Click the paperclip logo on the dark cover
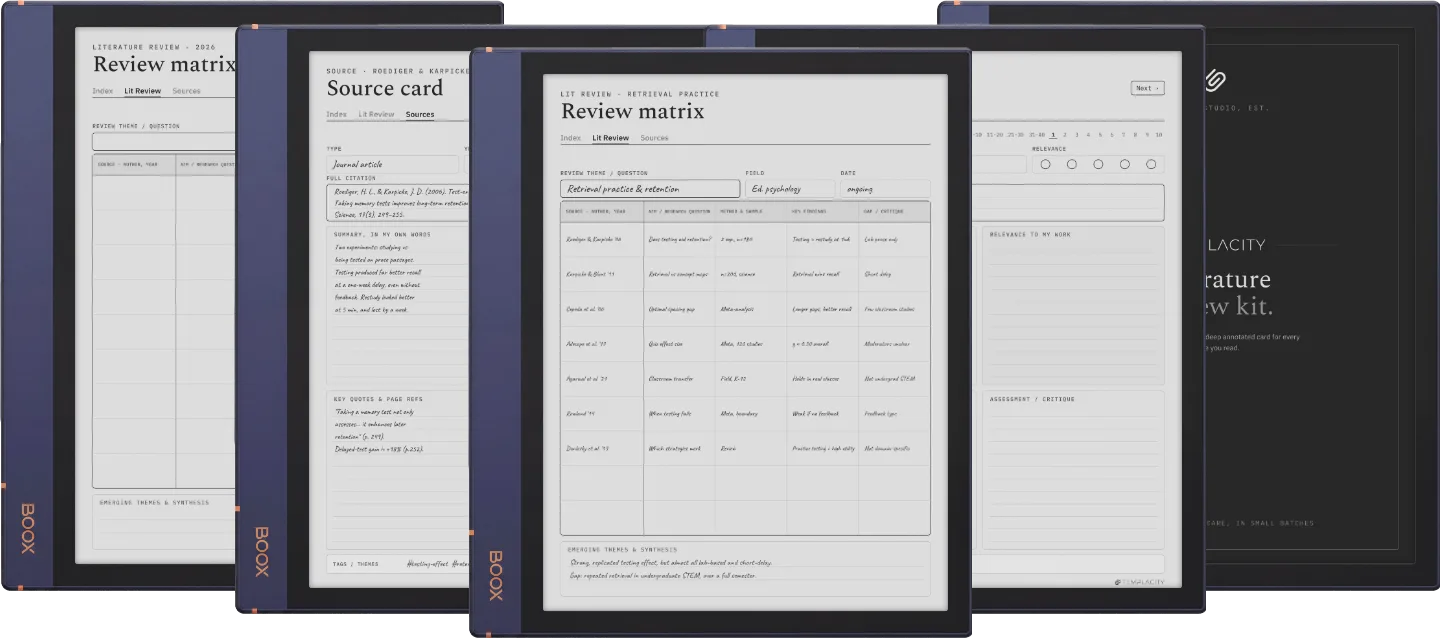 [x=1215, y=81]
